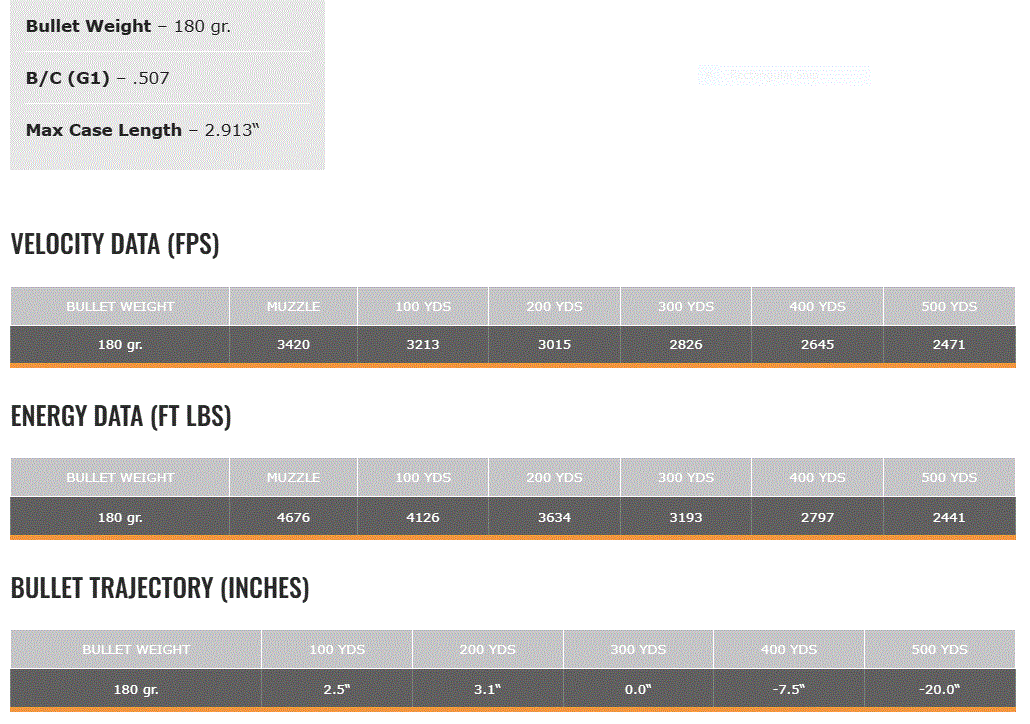
Task: Click the Velocity Data (FPS) heading
Action: 115,244
